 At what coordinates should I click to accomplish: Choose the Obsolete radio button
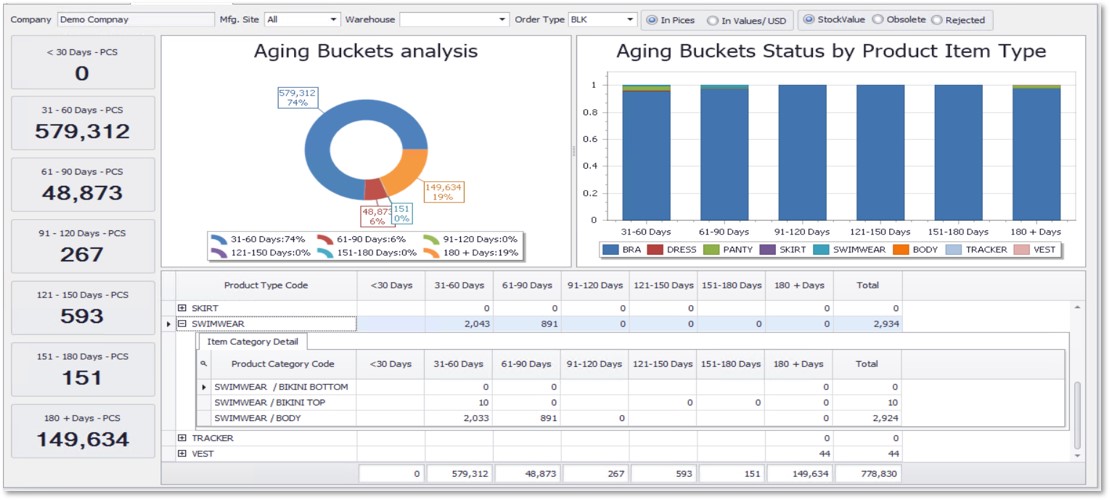[878, 19]
